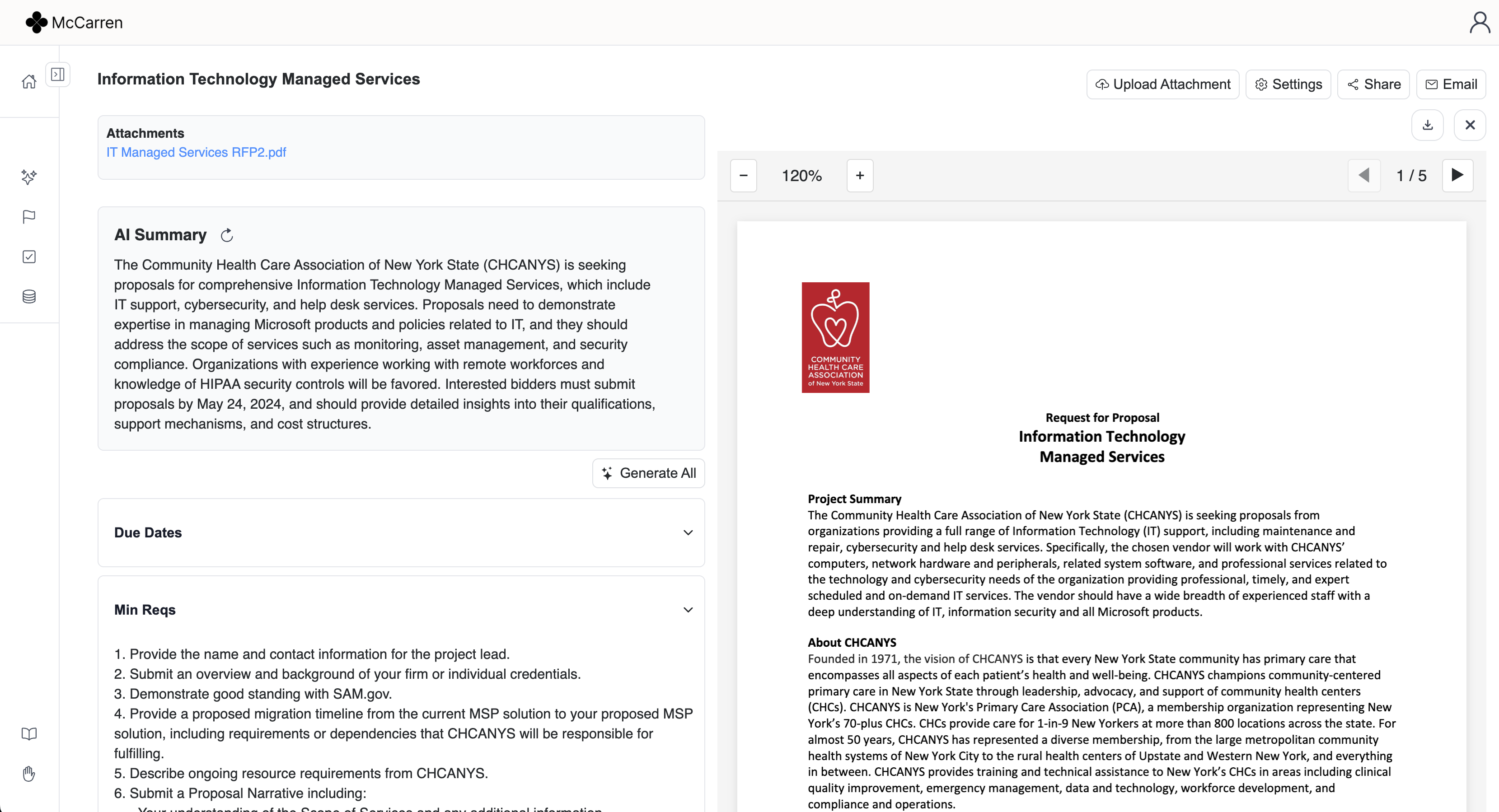Click 'Request for Proposal' heading in PDF
The height and width of the screenshot is (812, 1499).
[x=1102, y=418]
